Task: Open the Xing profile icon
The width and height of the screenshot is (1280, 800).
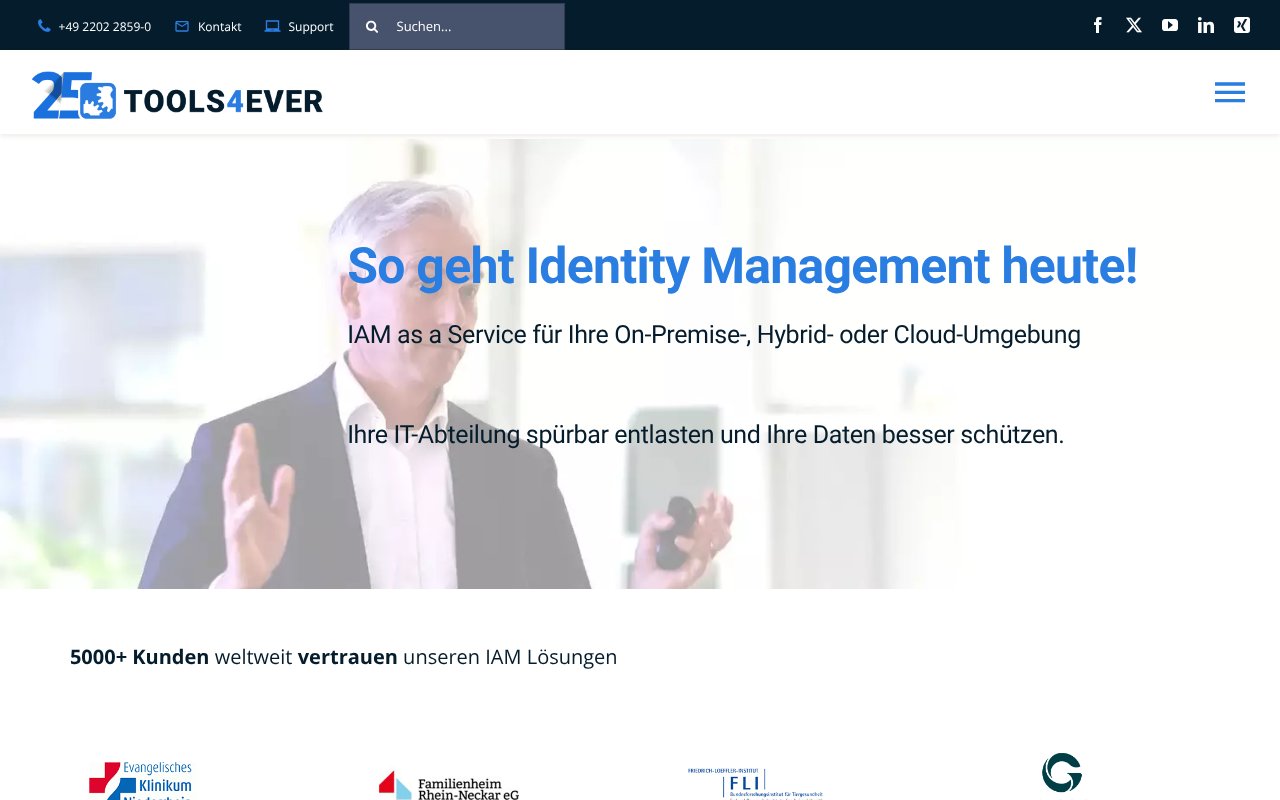Action: [1241, 25]
